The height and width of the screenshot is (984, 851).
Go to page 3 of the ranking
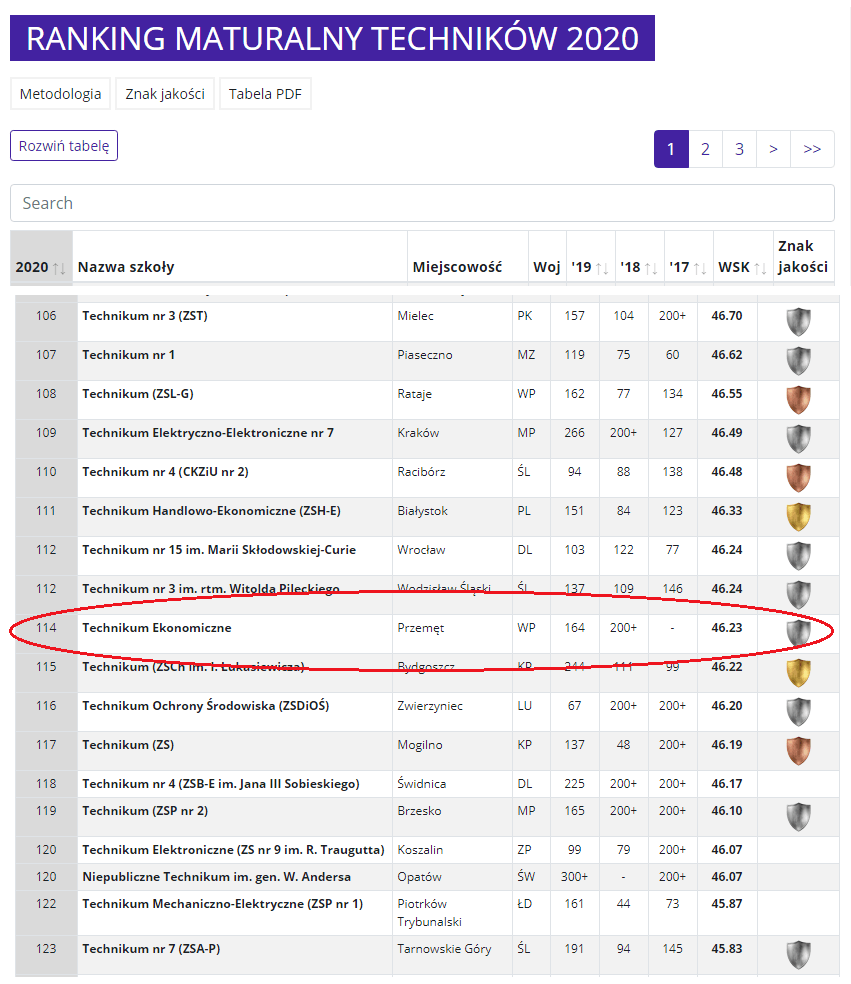pyautogui.click(x=739, y=149)
